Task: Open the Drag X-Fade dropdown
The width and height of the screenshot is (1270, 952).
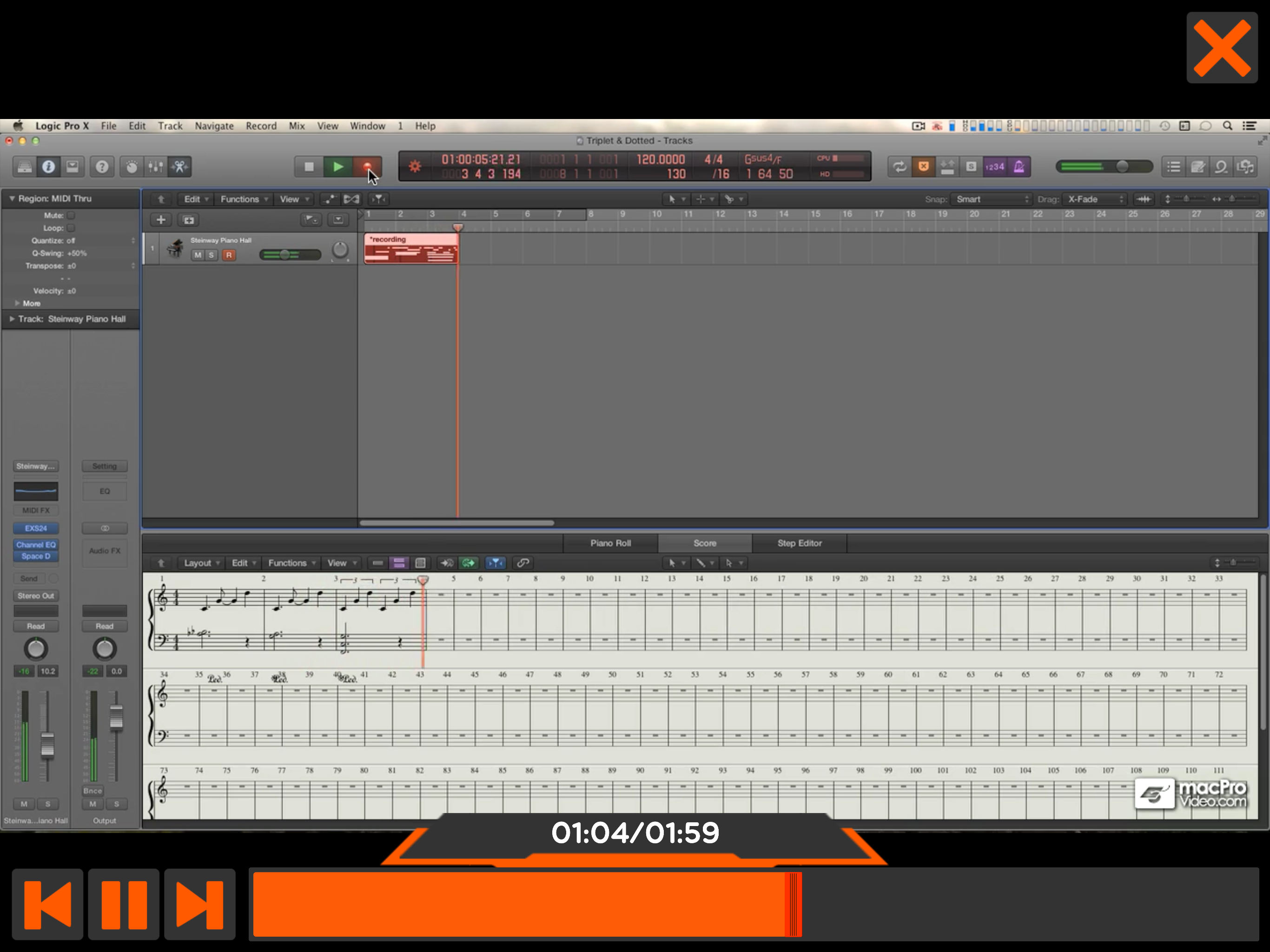Action: (1095, 199)
